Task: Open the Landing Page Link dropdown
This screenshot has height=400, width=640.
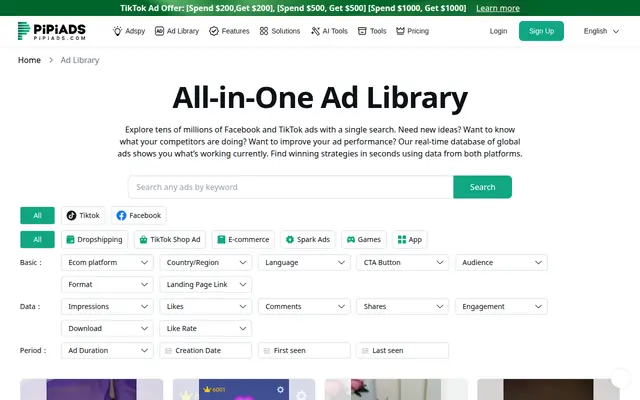Action: [206, 284]
